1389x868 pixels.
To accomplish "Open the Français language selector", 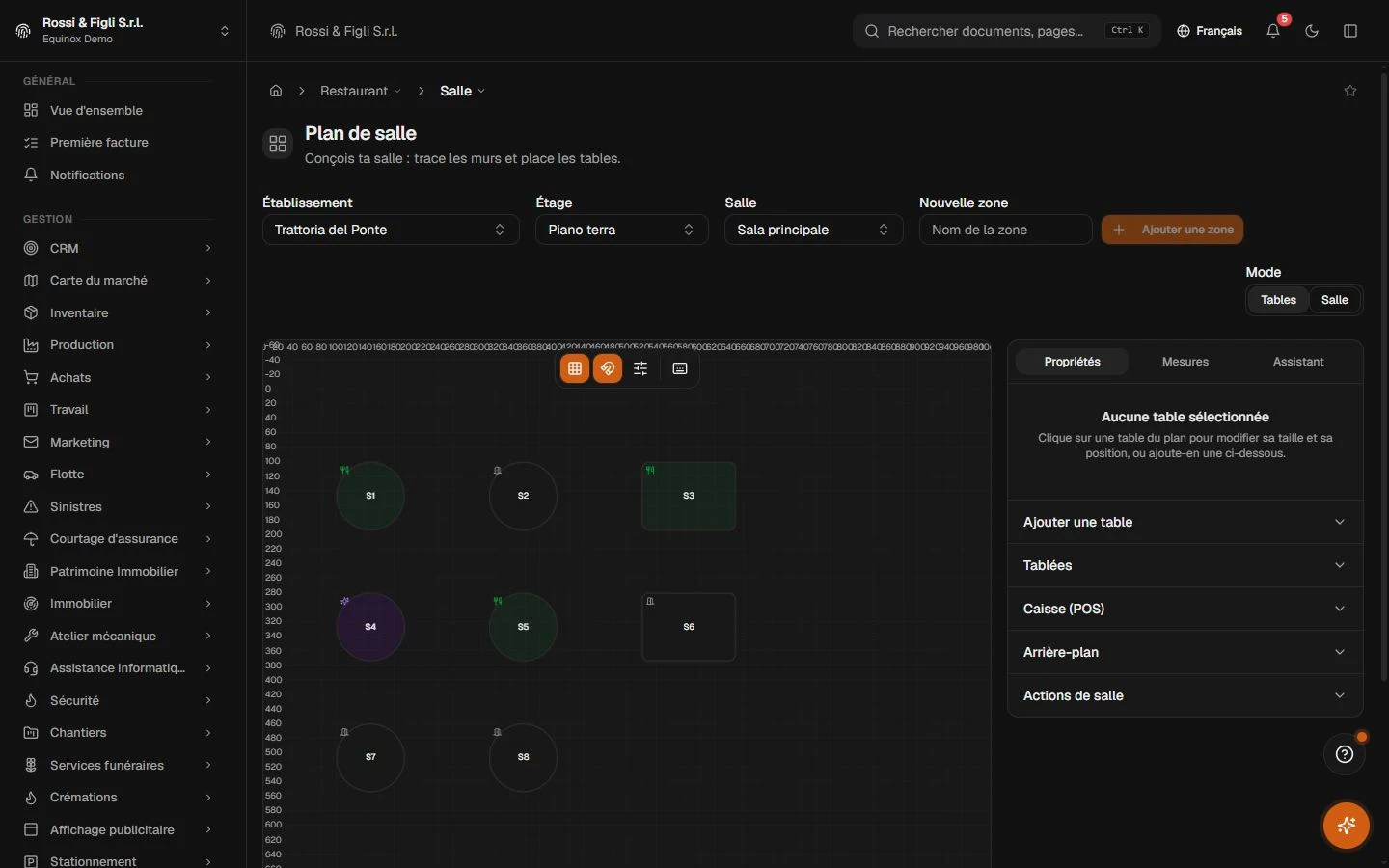I will (1210, 31).
